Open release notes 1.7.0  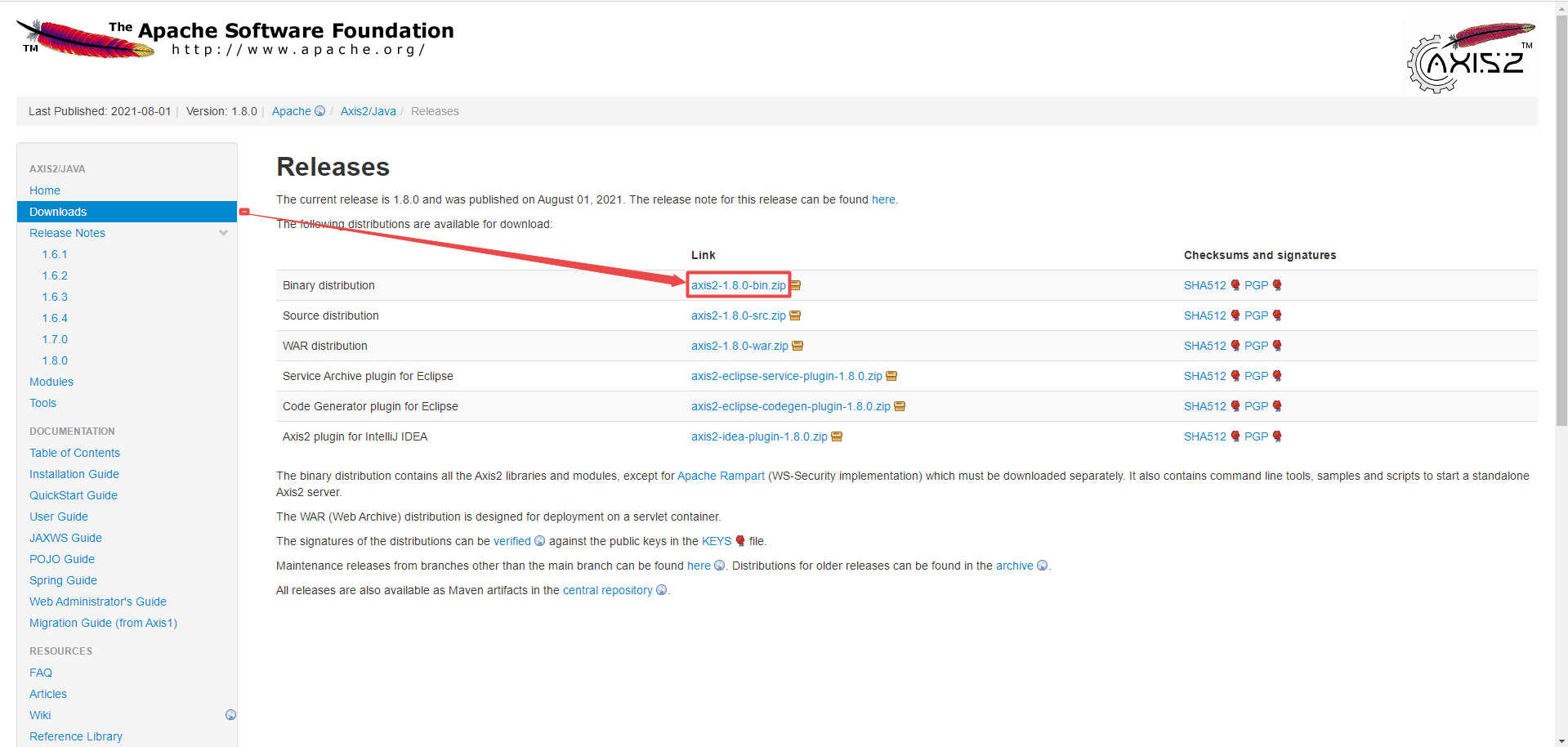(x=55, y=339)
